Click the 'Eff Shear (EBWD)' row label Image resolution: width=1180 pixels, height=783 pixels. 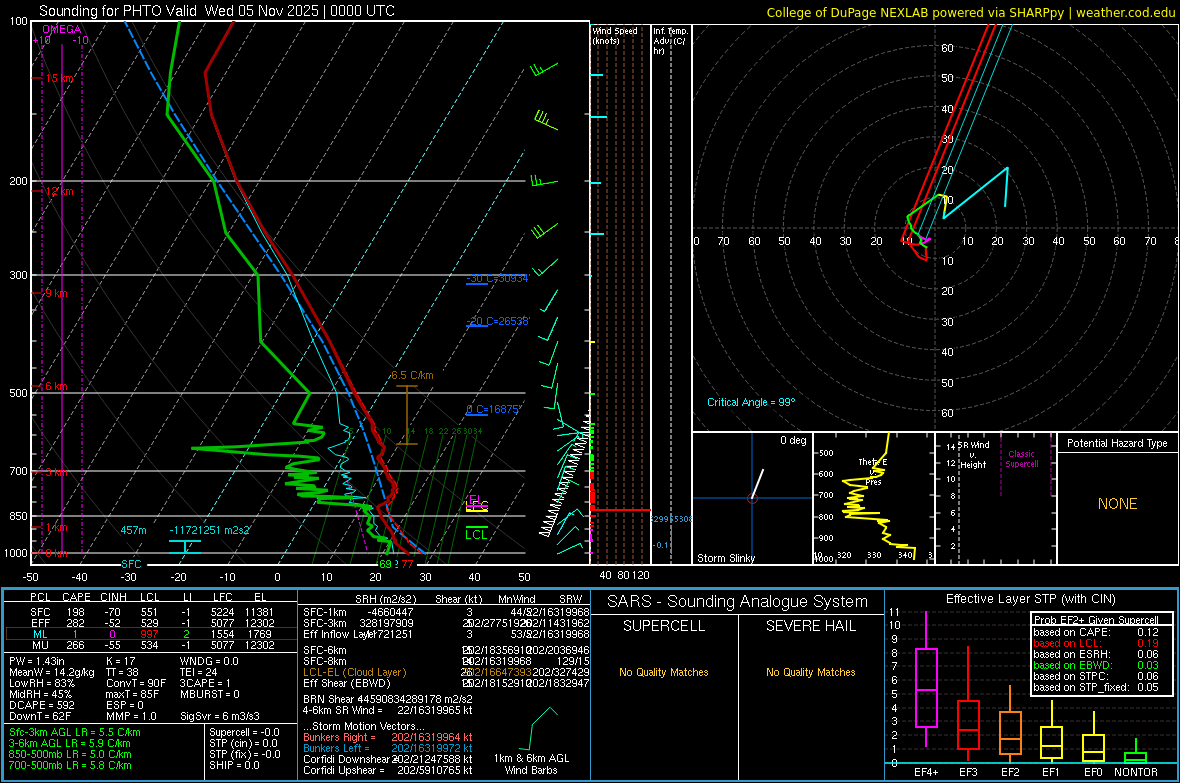[347, 683]
